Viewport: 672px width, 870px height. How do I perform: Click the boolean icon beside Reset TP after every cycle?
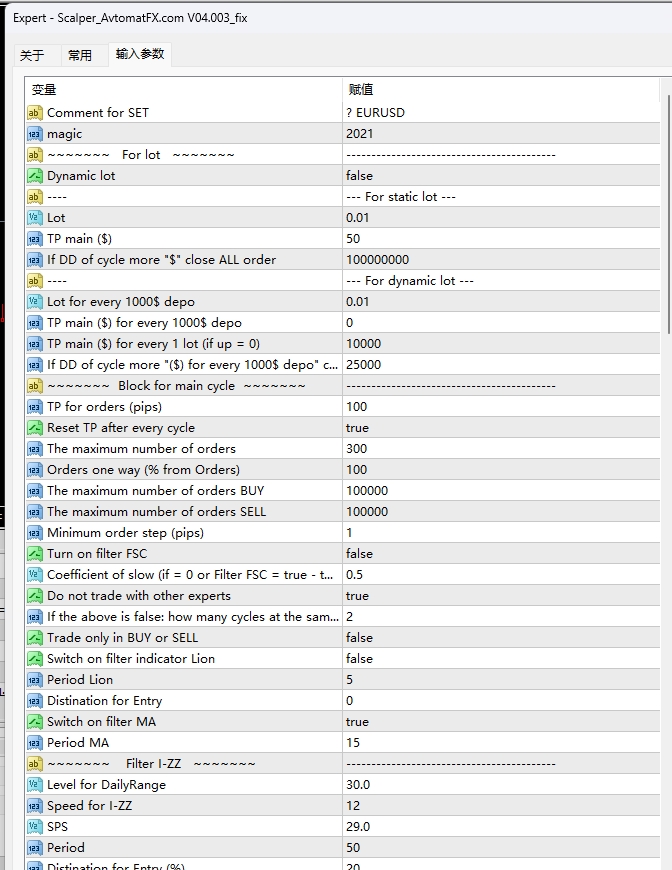pos(34,428)
